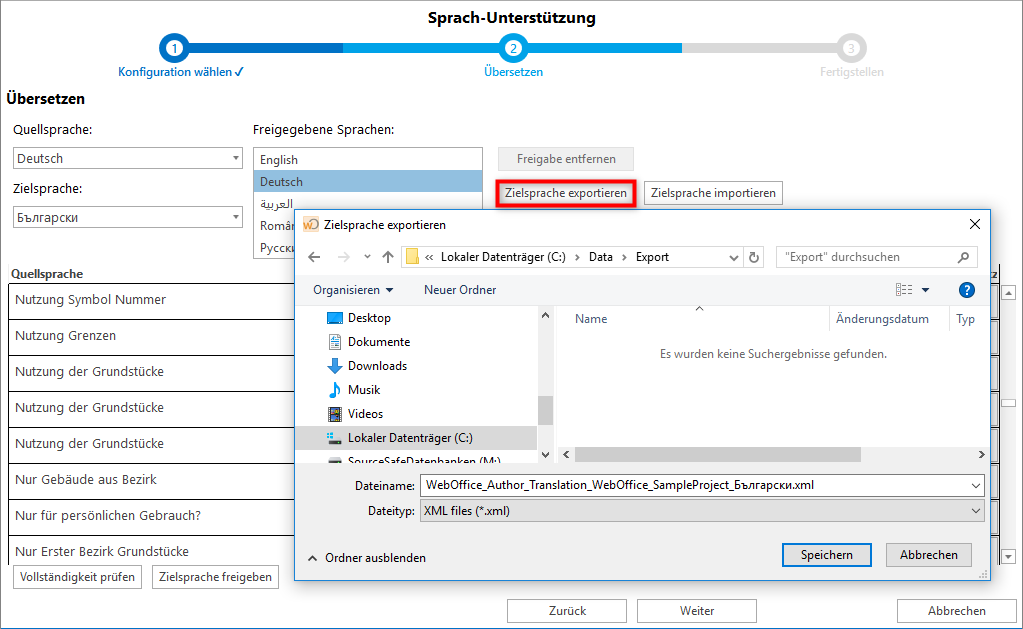Click the Speichern button

(x=826, y=555)
